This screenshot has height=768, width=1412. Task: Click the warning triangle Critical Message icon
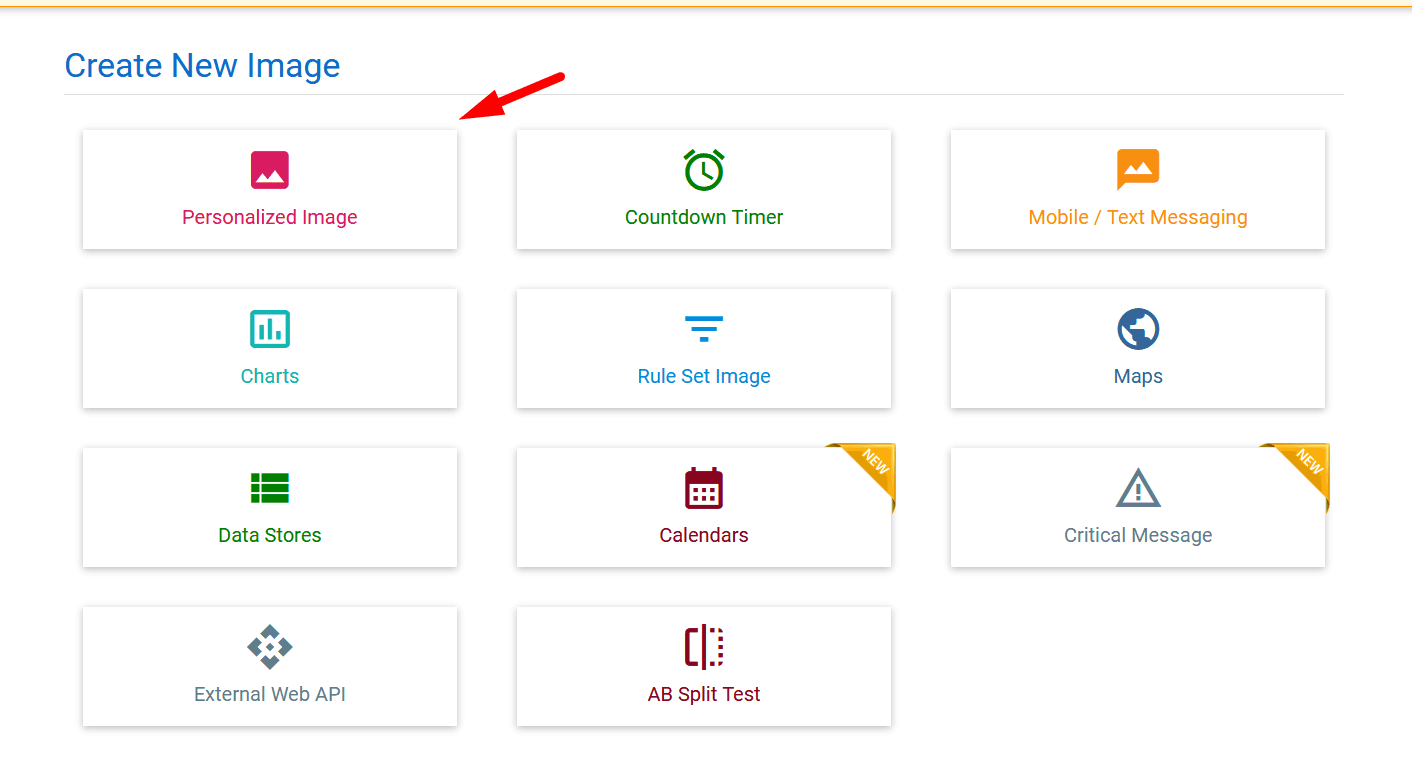(1137, 489)
